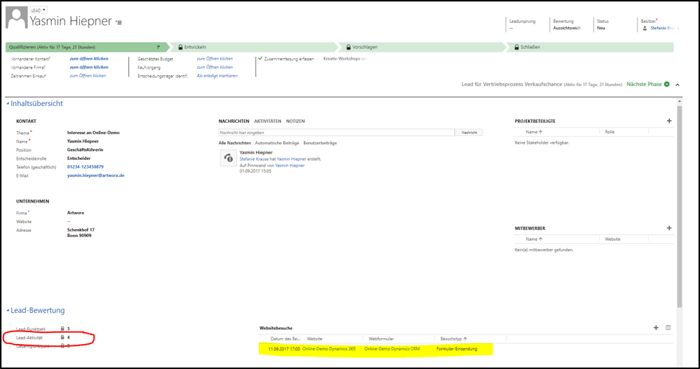The height and width of the screenshot is (369, 700).
Task: Switch to the NACHRICHTEN tab
Action: coord(234,121)
